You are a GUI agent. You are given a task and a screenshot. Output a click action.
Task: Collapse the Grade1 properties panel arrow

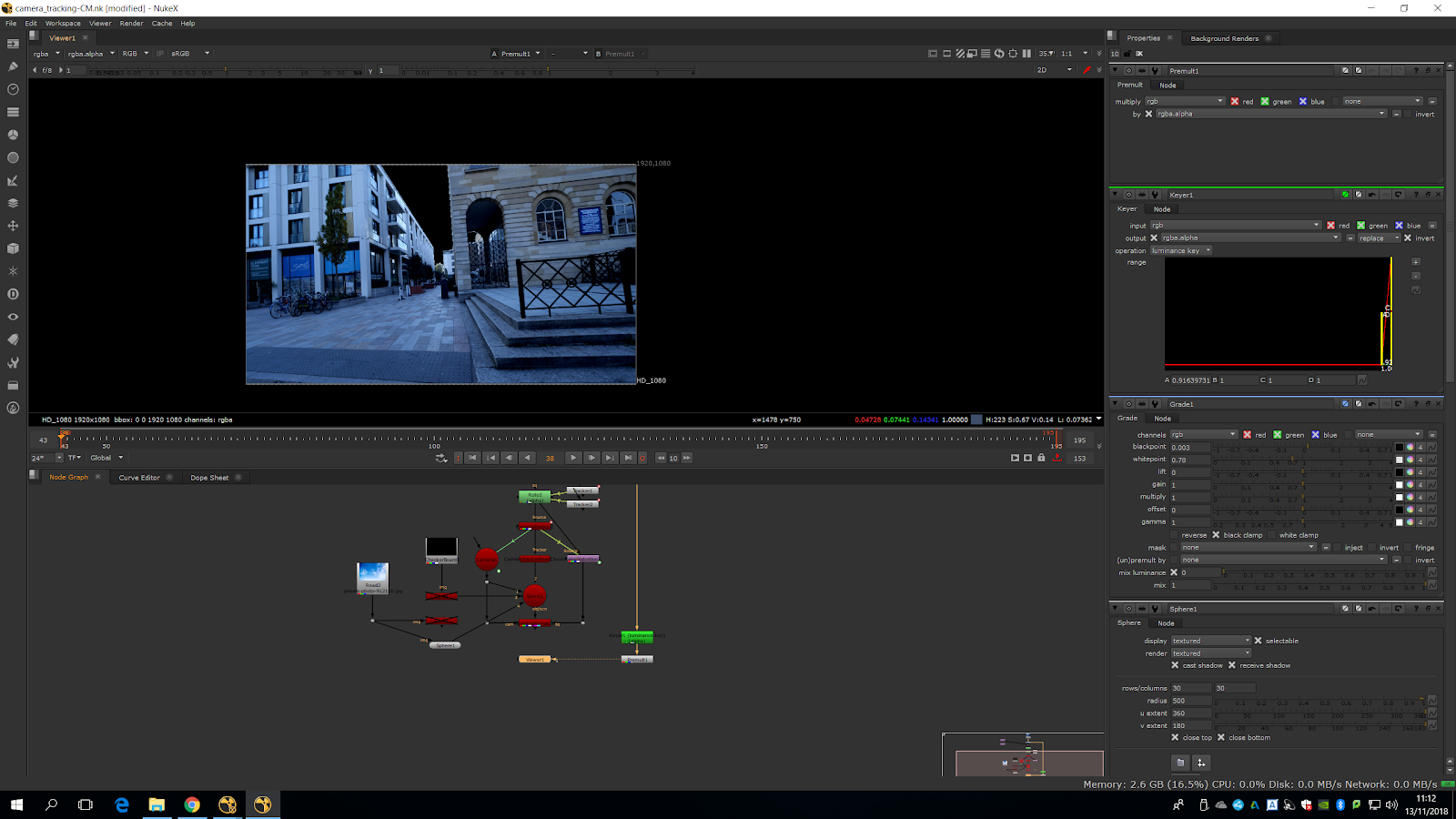click(x=1115, y=404)
